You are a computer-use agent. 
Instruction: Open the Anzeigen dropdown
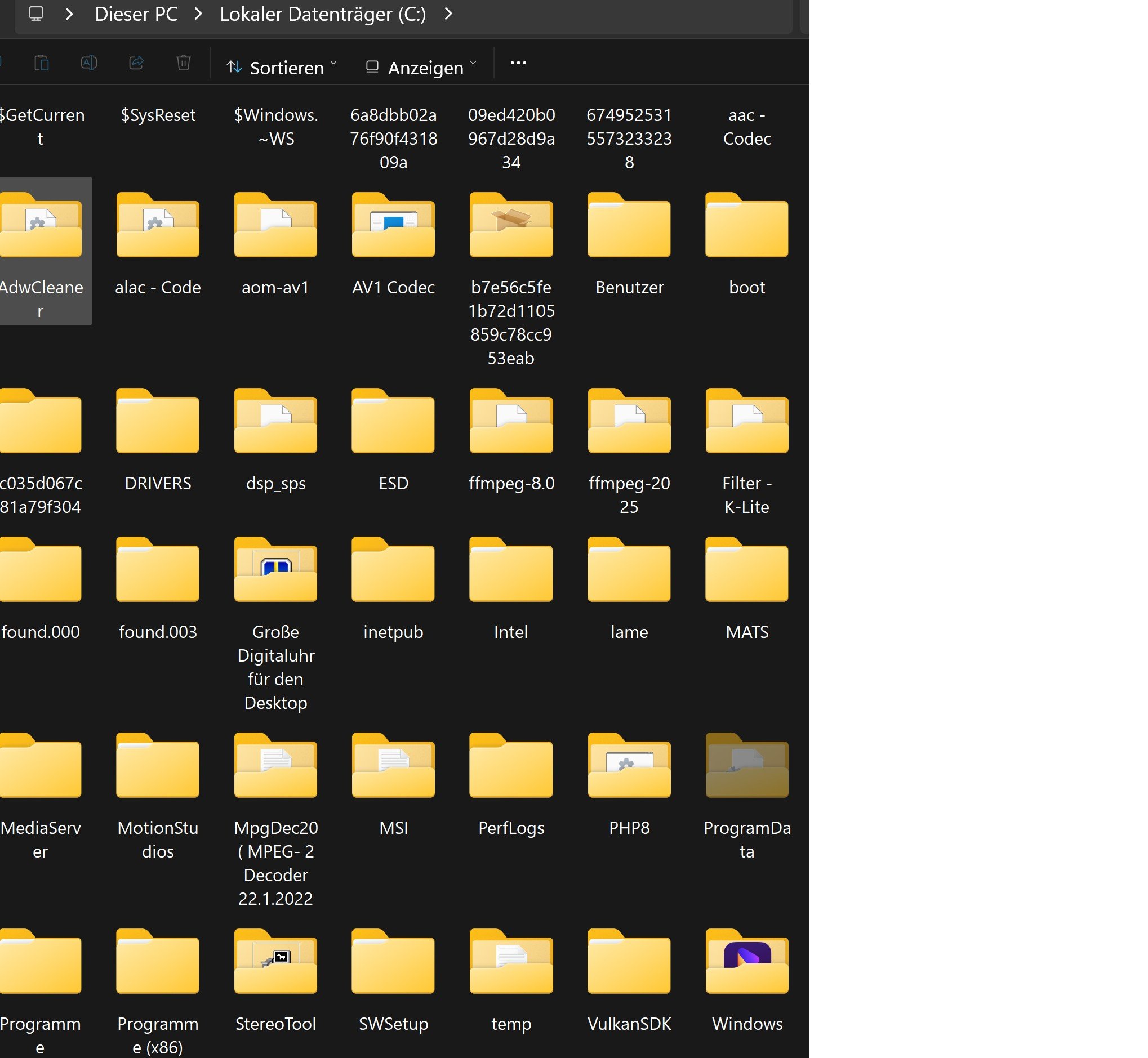[421, 68]
